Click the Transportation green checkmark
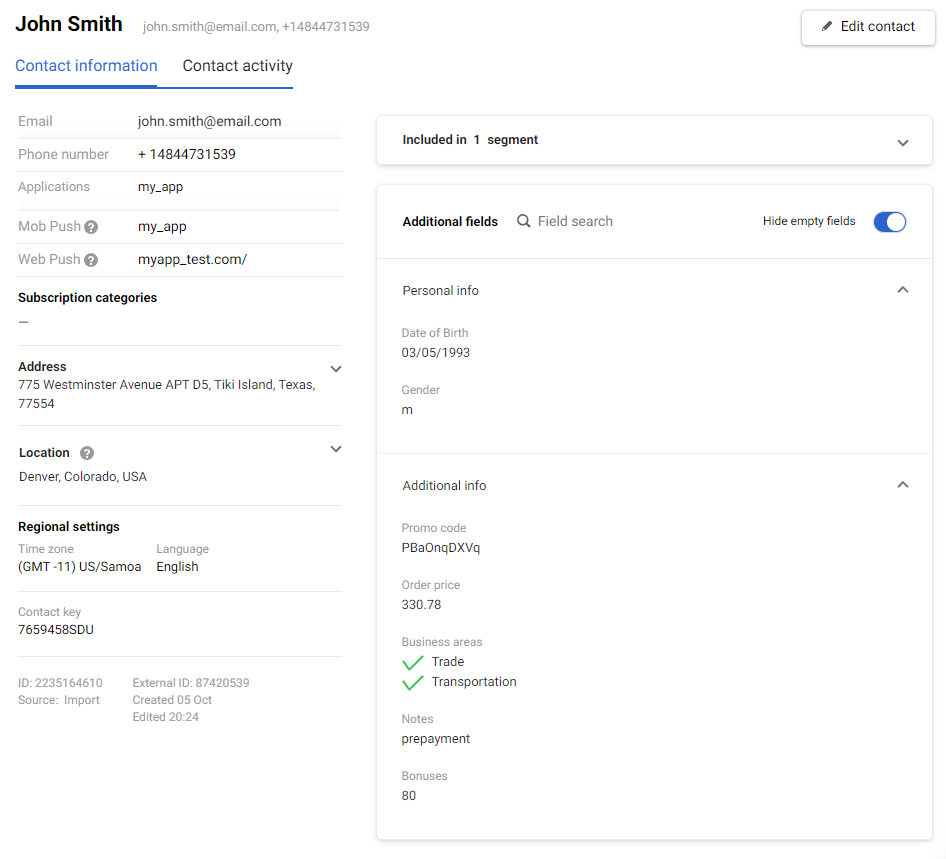 pos(413,683)
